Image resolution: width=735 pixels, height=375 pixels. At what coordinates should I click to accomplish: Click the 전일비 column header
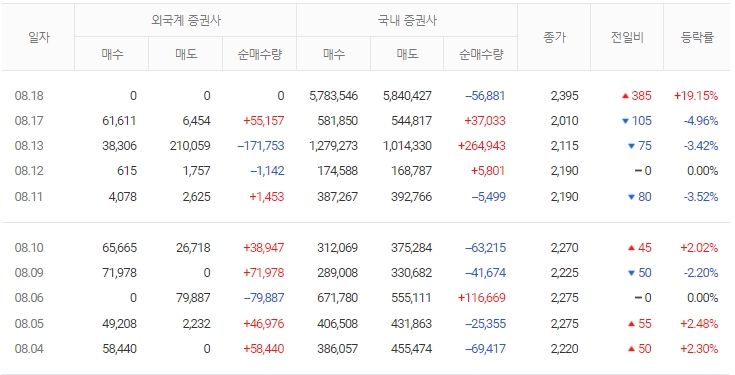pyautogui.click(x=627, y=38)
